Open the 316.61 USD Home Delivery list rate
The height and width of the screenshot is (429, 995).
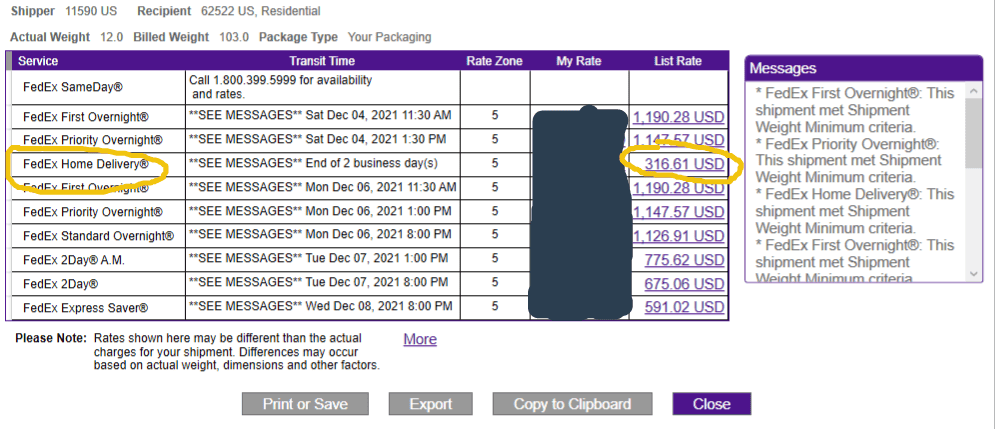point(684,164)
